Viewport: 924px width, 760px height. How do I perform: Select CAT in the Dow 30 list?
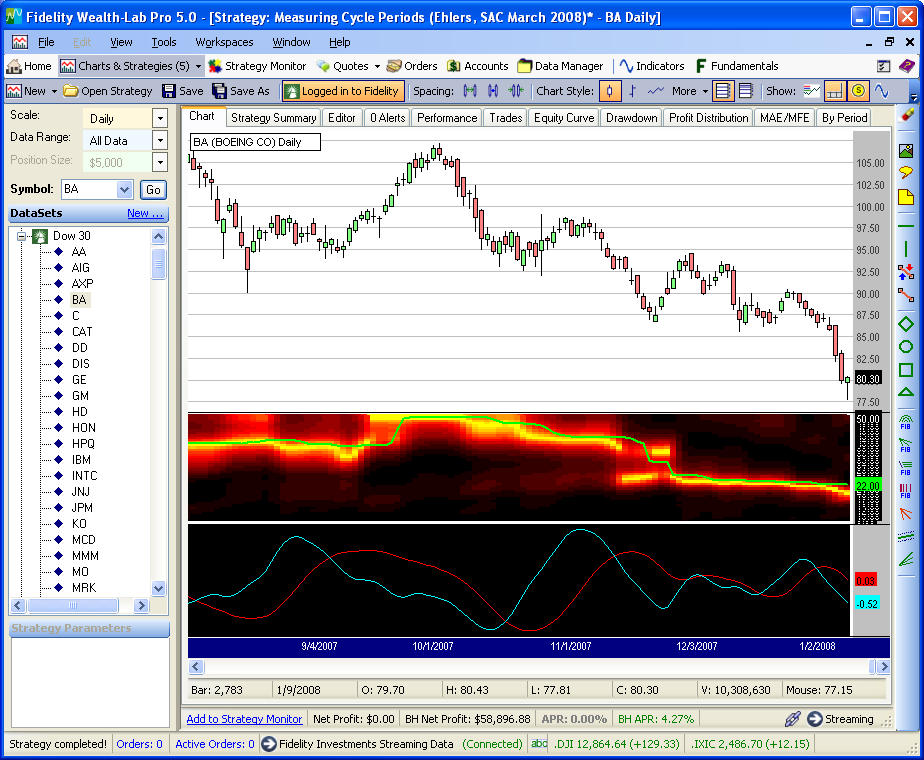[82, 332]
